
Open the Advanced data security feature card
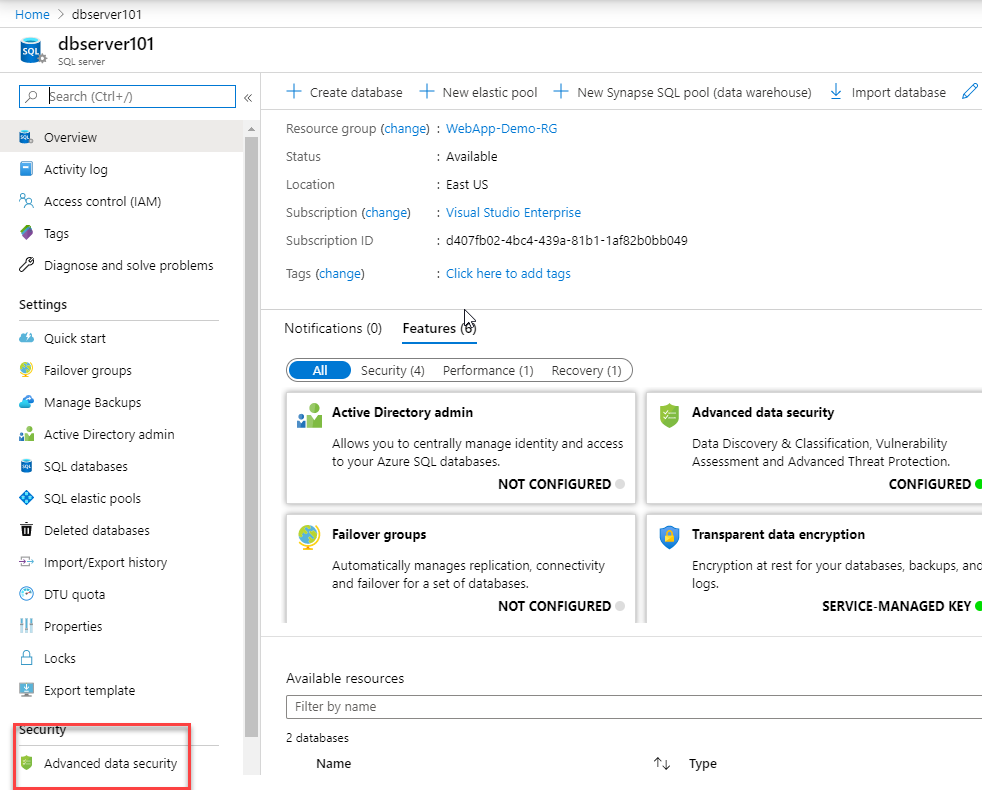[x=814, y=448]
